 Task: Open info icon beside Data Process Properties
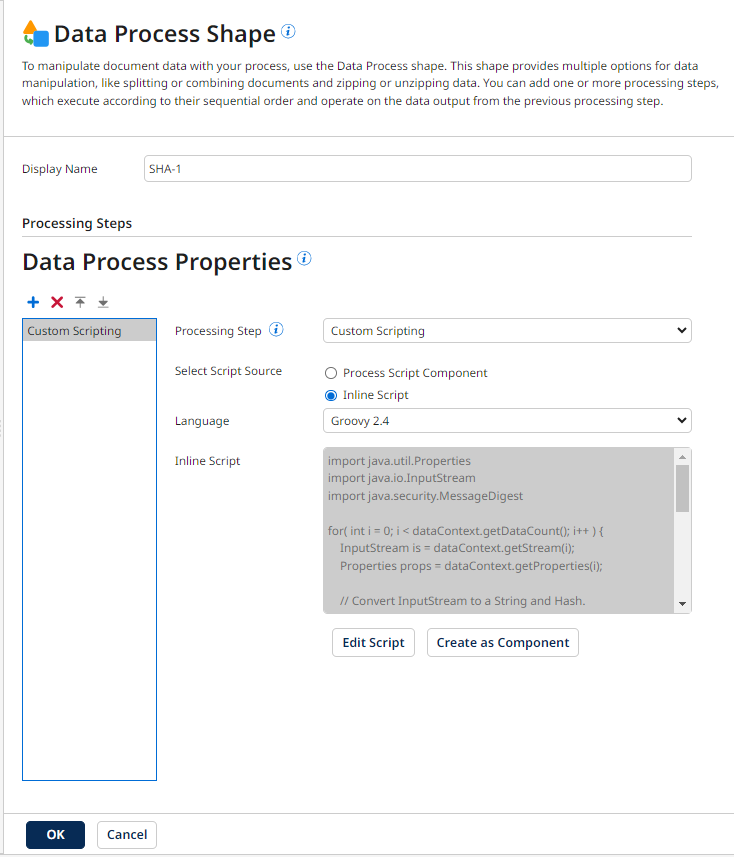click(304, 259)
